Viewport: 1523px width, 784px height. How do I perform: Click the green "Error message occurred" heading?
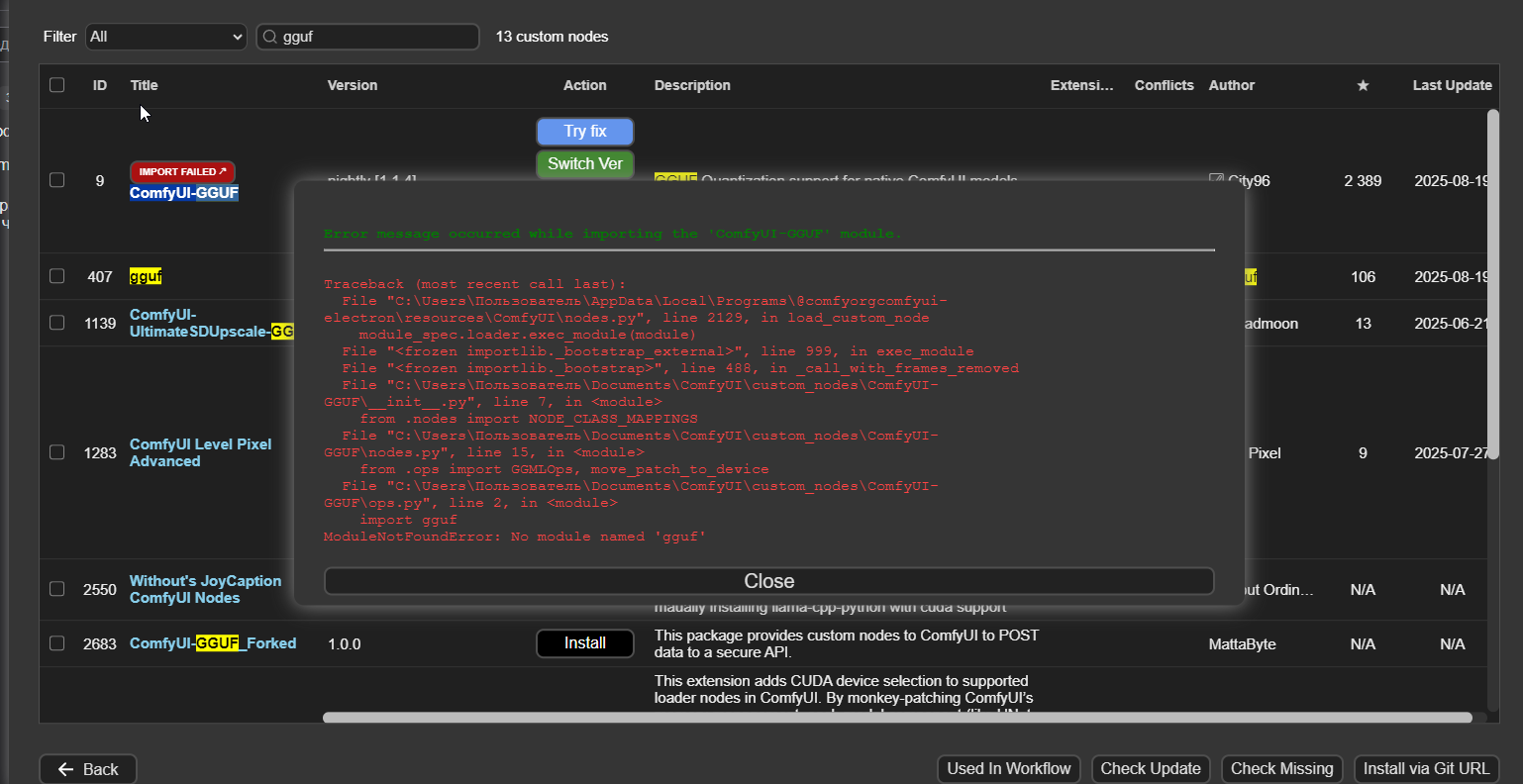pos(613,234)
